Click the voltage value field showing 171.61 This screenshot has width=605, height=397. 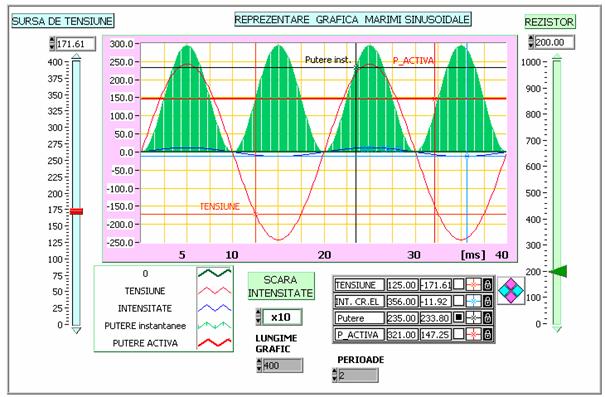(76, 44)
